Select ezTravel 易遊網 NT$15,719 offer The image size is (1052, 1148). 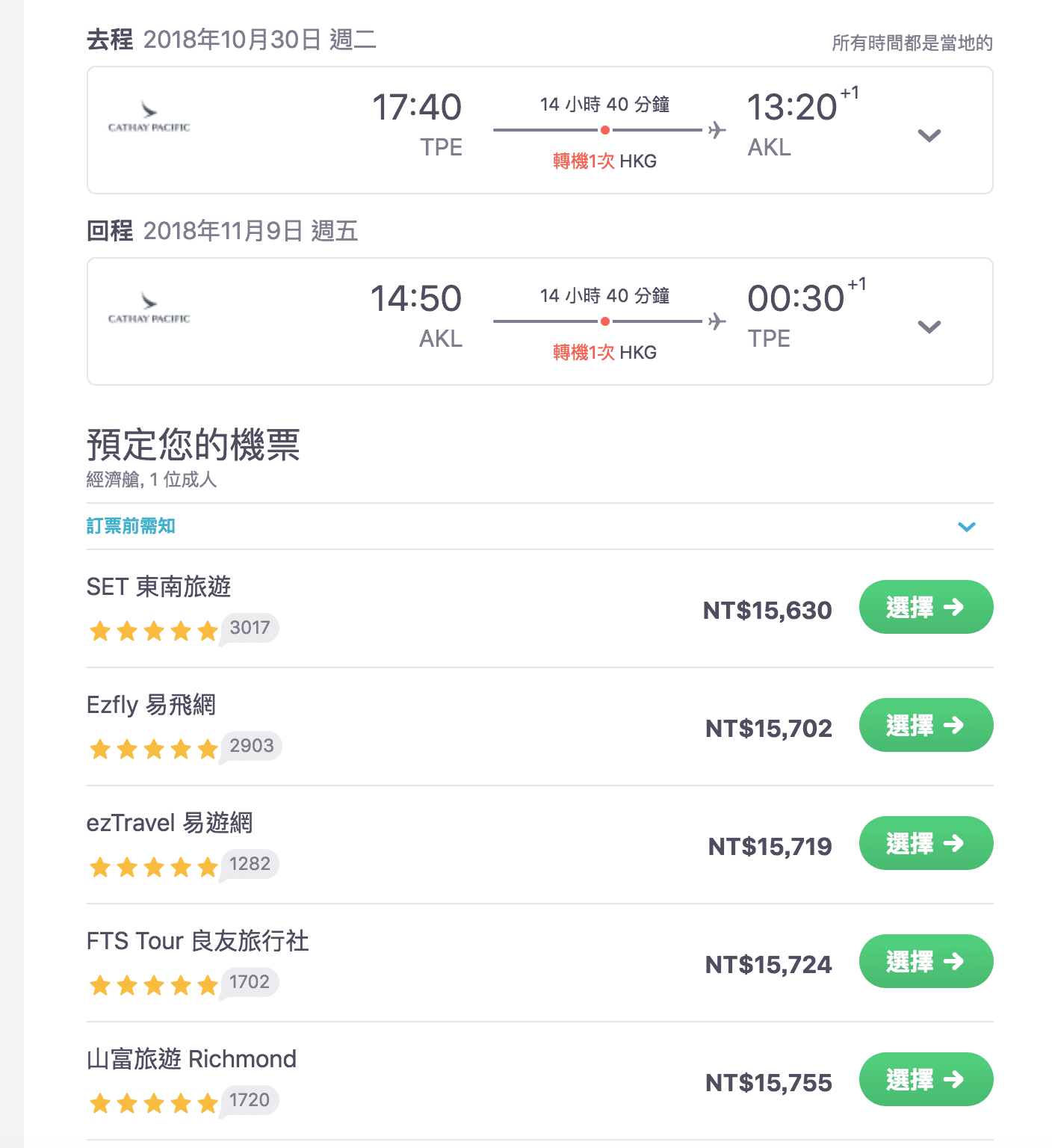pos(926,843)
